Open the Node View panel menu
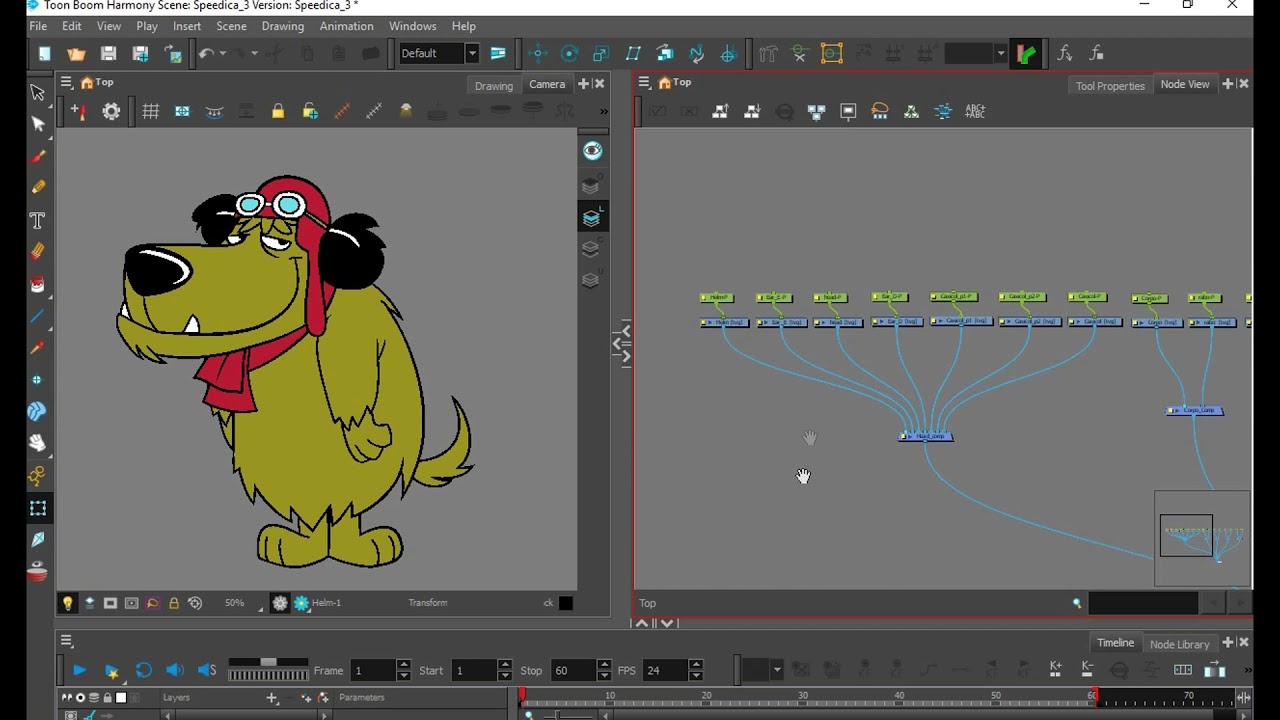Image resolution: width=1280 pixels, height=720 pixels. pyautogui.click(x=644, y=82)
